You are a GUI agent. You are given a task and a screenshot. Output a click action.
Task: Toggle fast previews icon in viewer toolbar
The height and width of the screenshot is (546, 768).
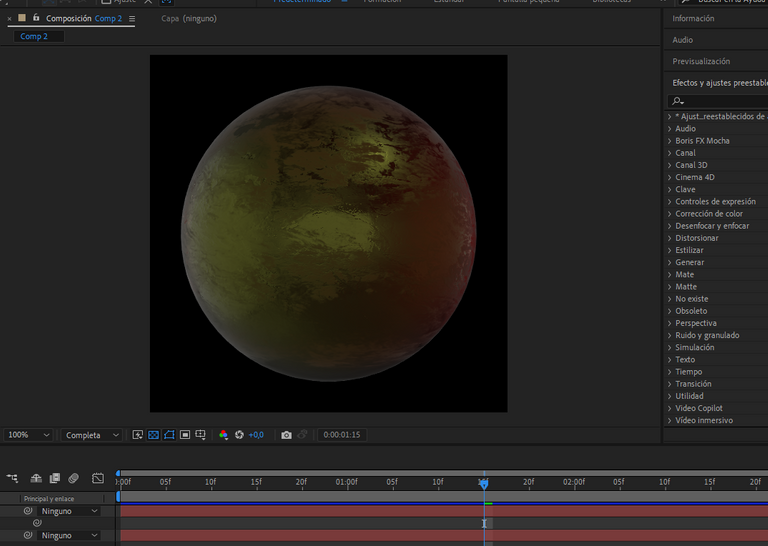pyautogui.click(x=138, y=435)
